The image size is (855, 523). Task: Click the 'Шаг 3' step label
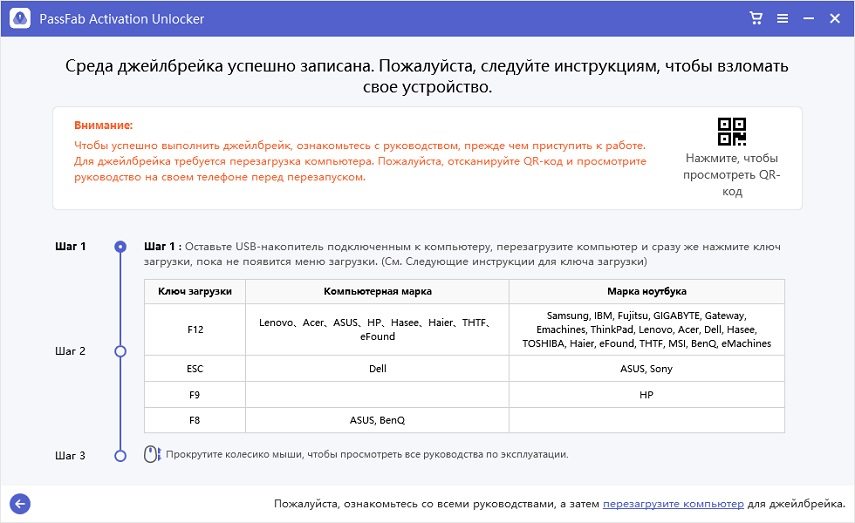pos(70,455)
